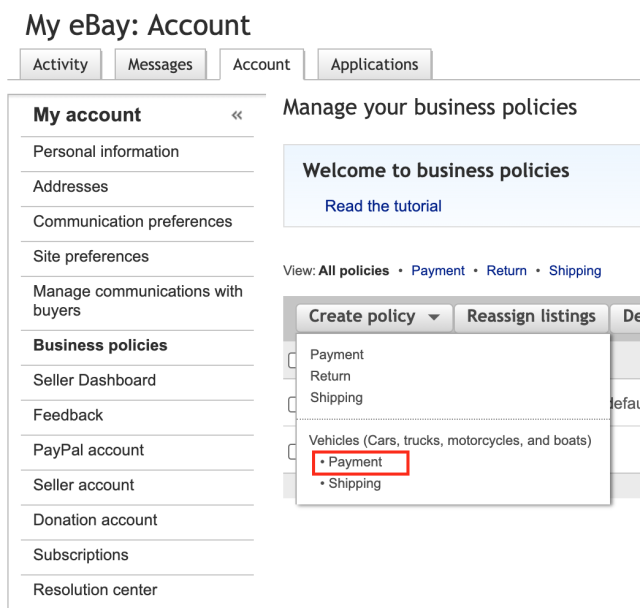Pick the top Payment option in Create policy menu
This screenshot has width=640, height=608.
(x=337, y=354)
